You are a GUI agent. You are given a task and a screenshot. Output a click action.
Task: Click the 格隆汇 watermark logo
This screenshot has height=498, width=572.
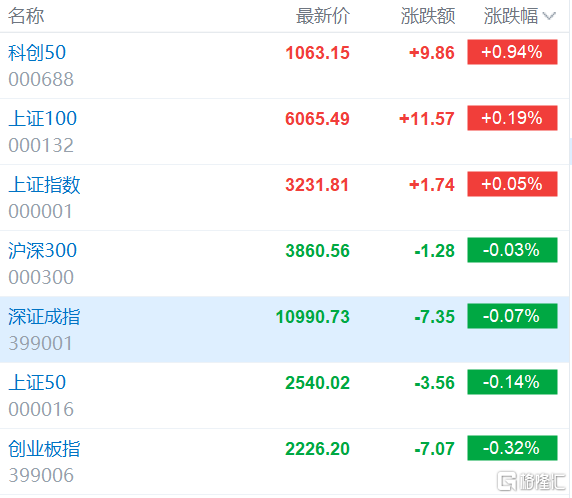532,481
